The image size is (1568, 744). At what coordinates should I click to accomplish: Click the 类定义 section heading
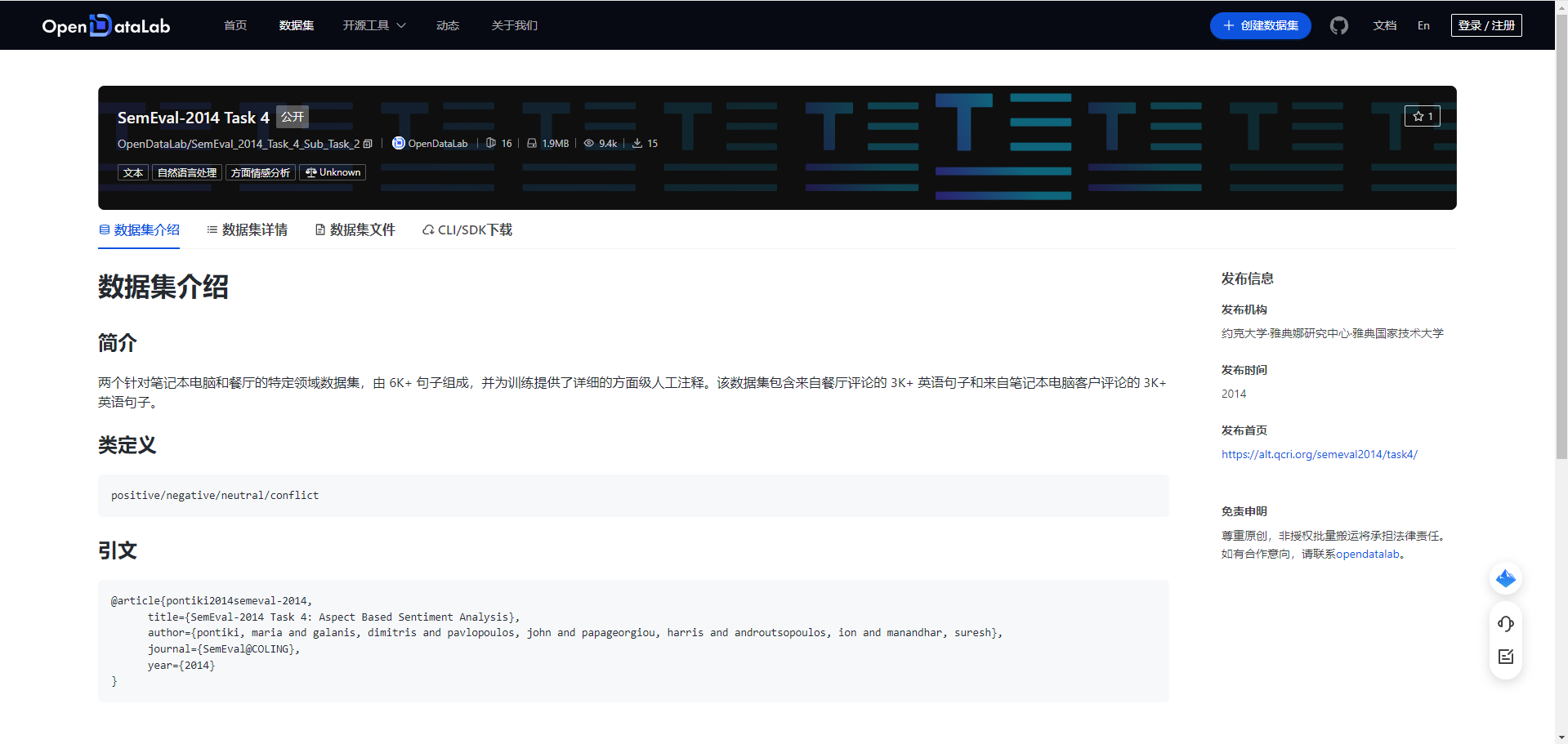[x=127, y=445]
